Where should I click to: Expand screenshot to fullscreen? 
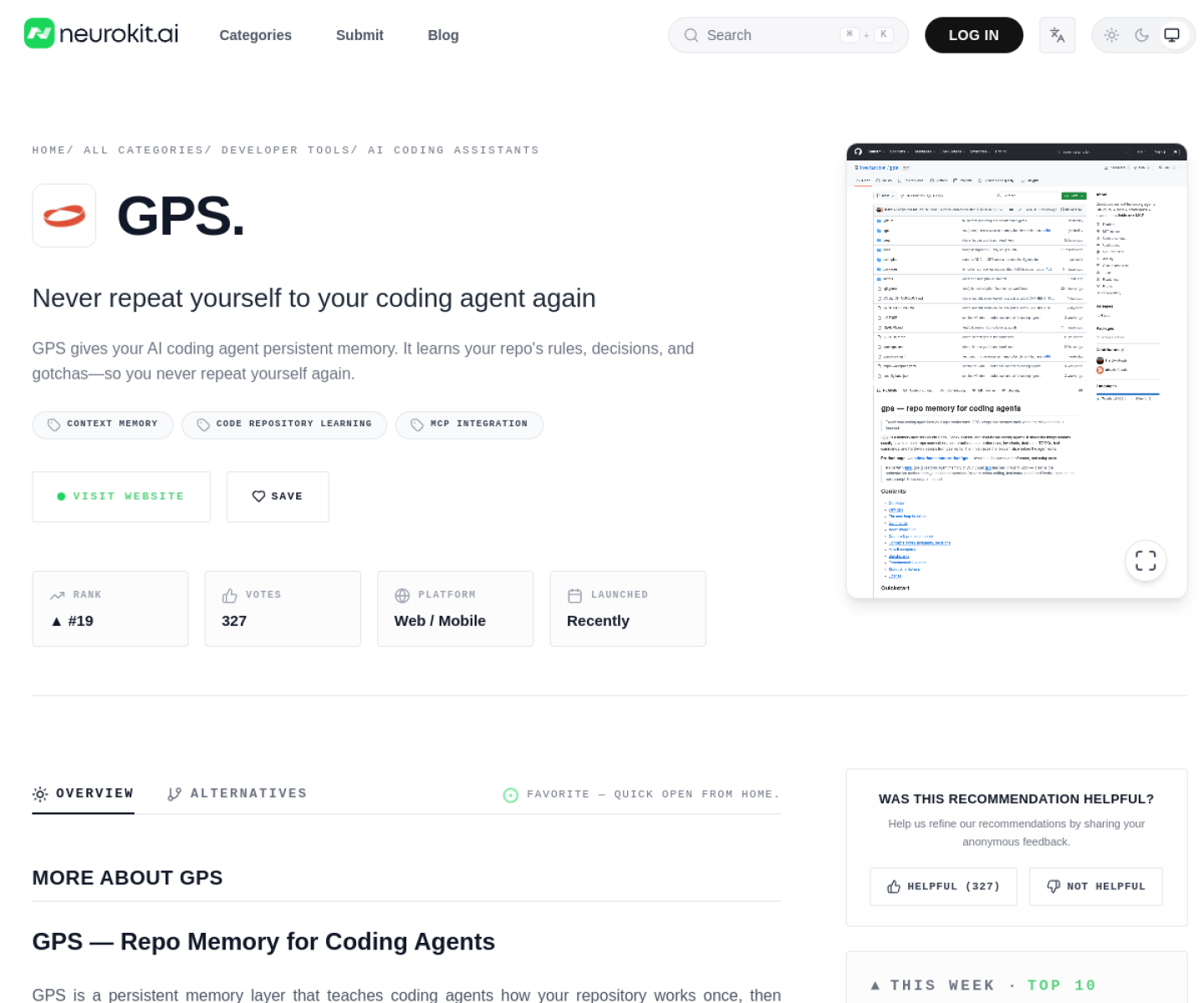tap(1145, 561)
